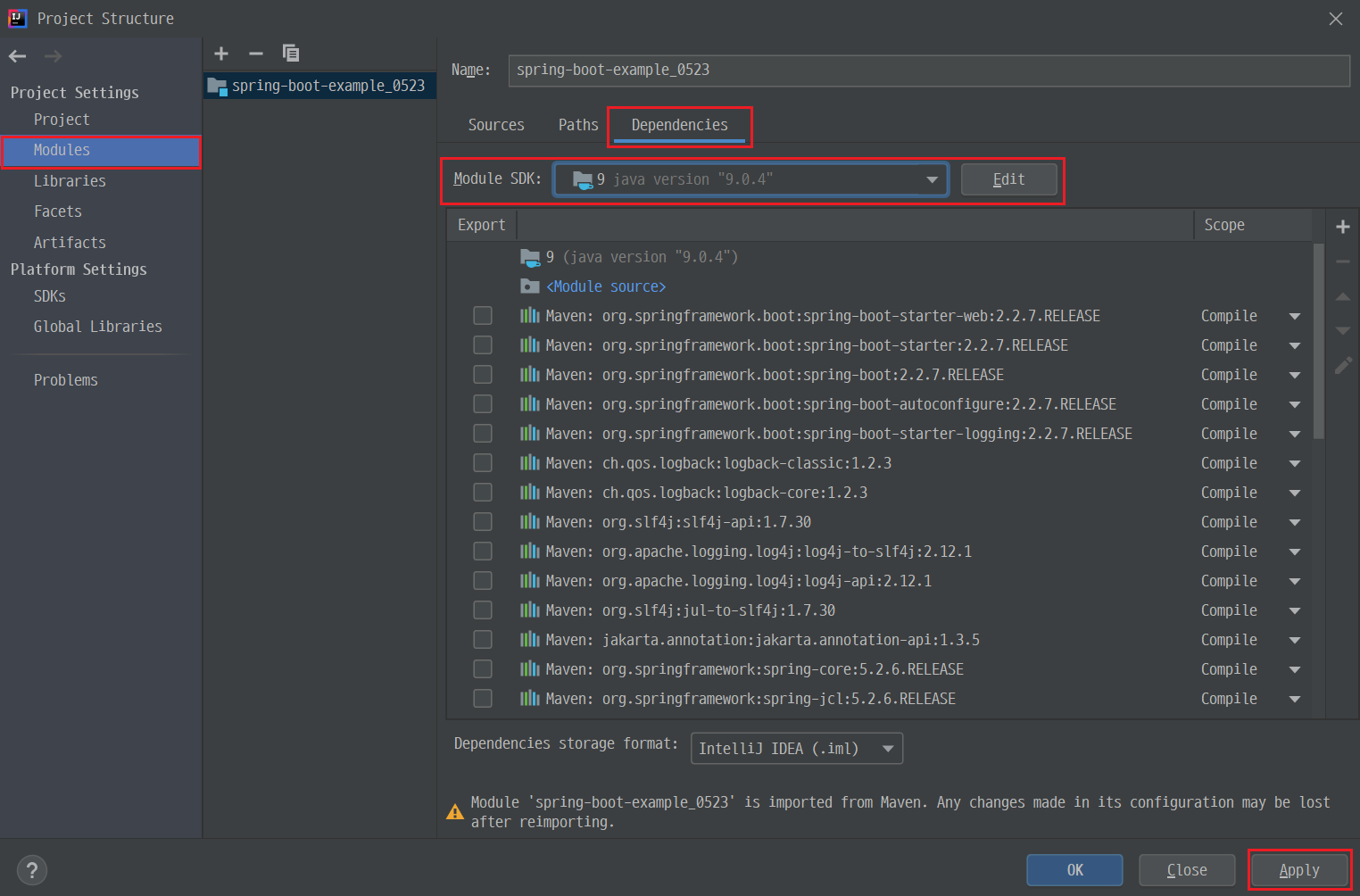Edit dependency pencil icon
This screenshot has height=896, width=1360.
coord(1342,365)
